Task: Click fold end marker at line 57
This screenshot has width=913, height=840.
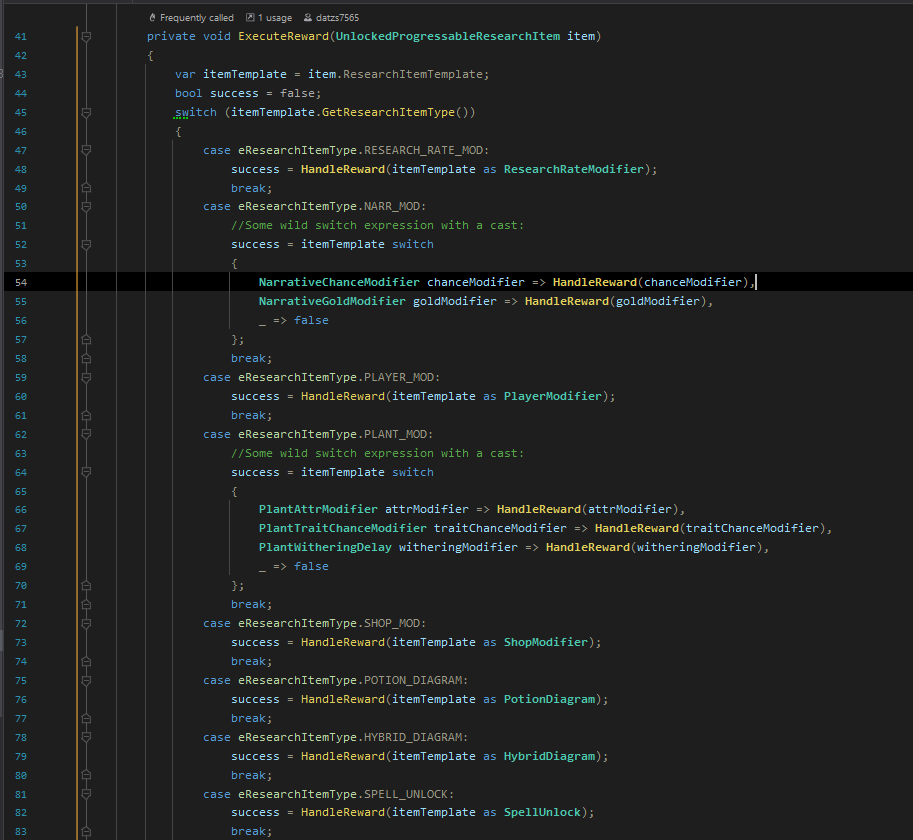Action: click(86, 339)
